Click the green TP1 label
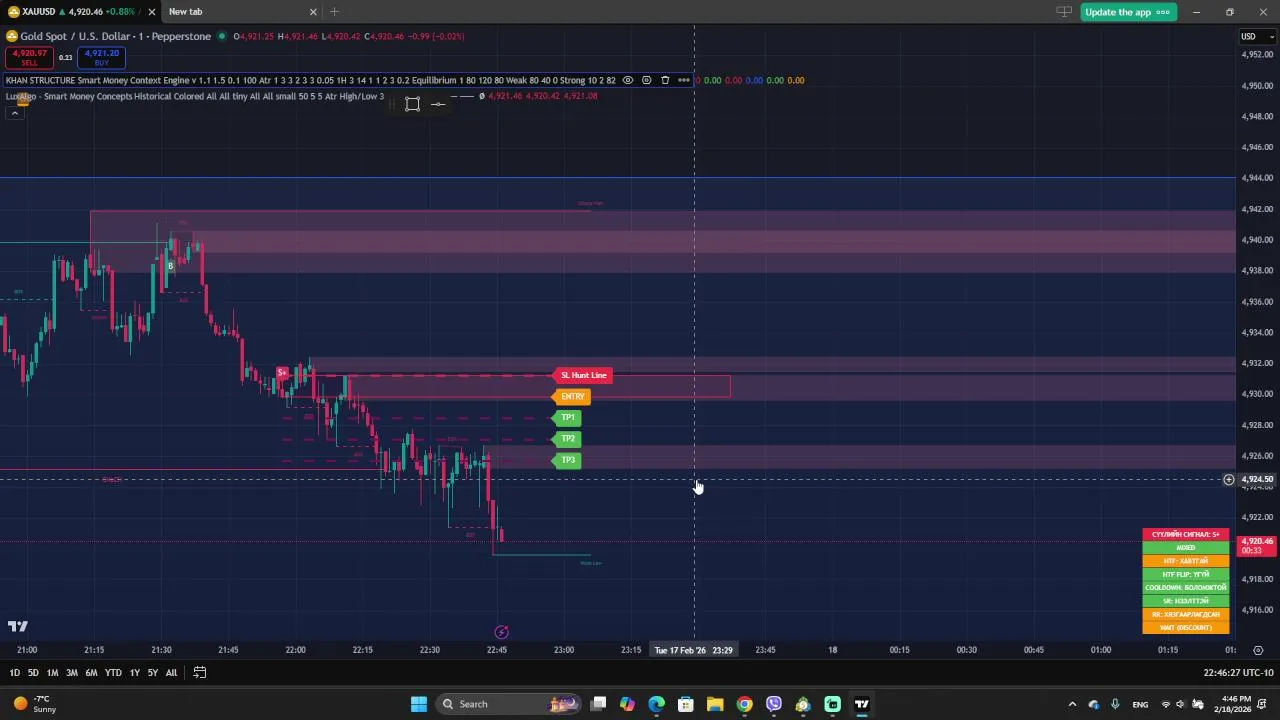The image size is (1280, 720). click(x=567, y=418)
